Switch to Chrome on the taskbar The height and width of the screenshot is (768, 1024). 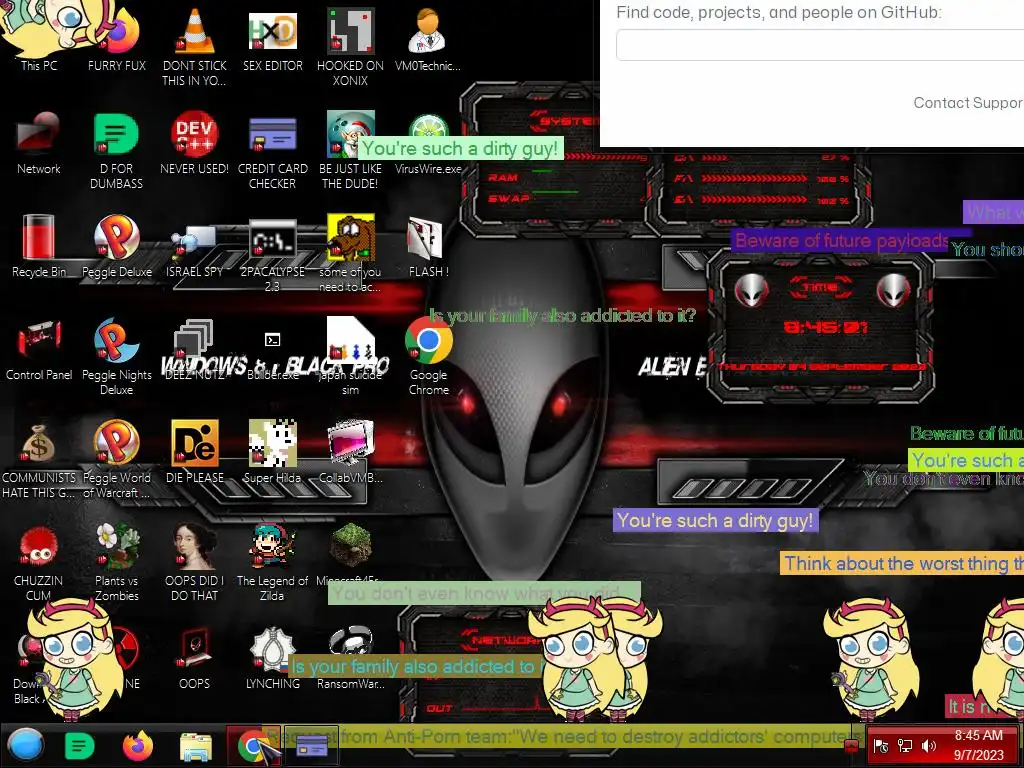tap(253, 745)
